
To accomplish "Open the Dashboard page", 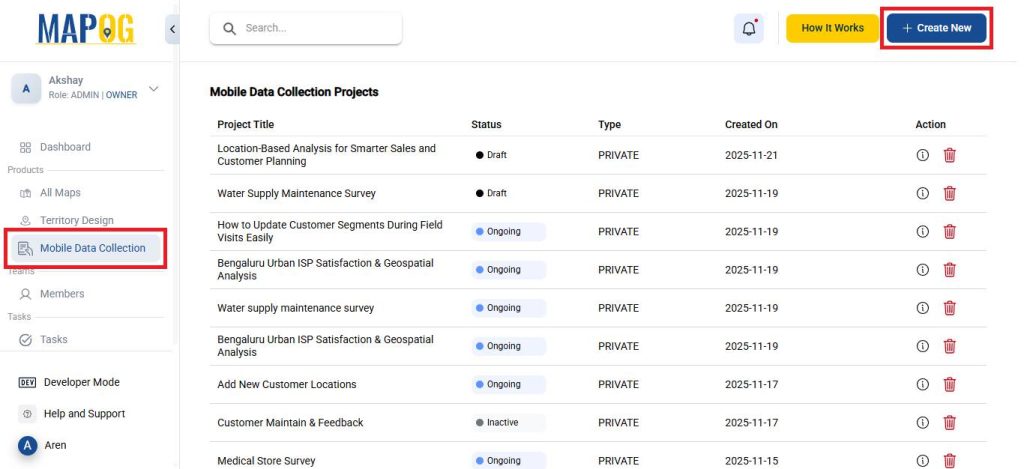I will (65, 147).
